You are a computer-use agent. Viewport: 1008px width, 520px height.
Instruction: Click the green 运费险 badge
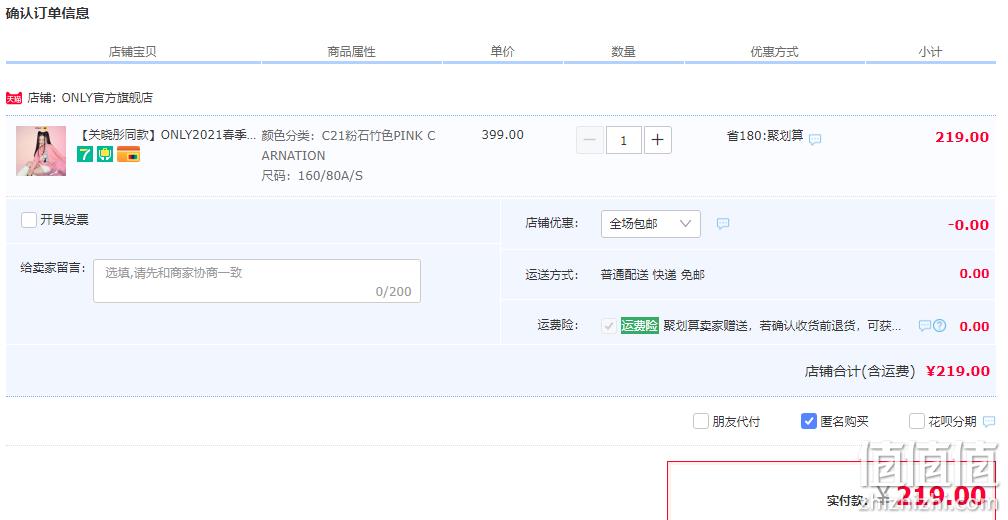pyautogui.click(x=640, y=326)
